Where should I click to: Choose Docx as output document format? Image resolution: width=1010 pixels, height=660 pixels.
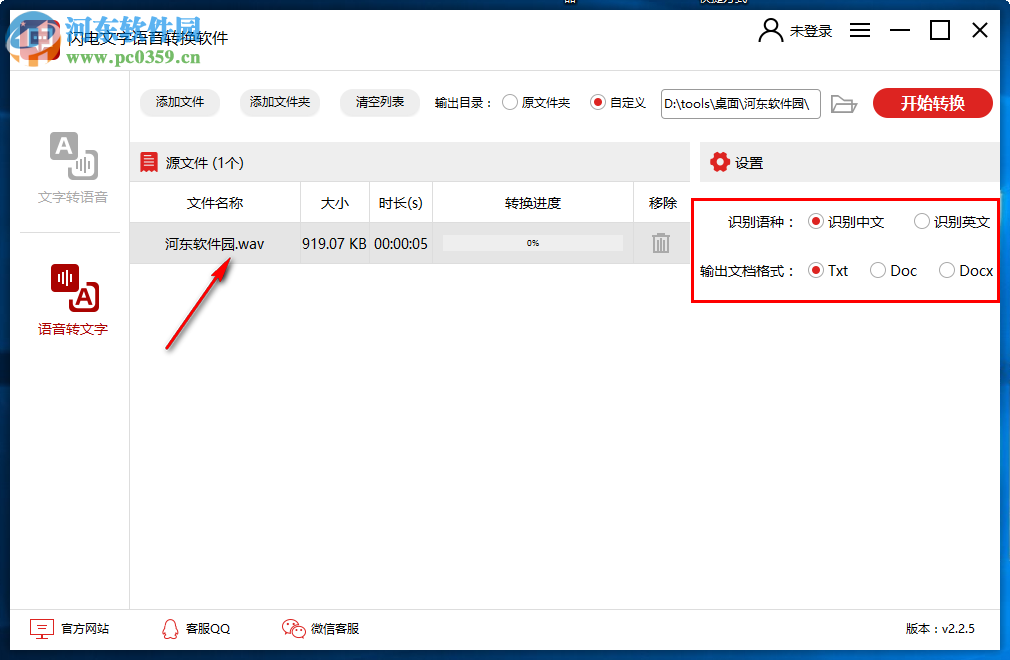(x=946, y=270)
